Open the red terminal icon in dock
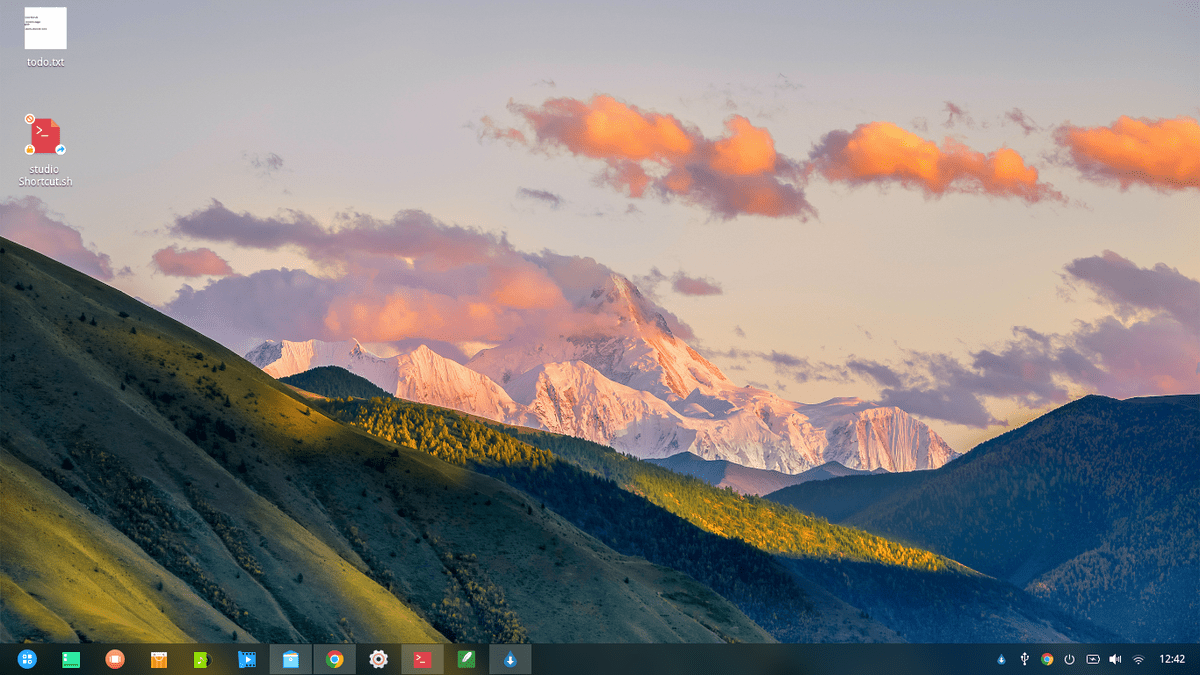Viewport: 1200px width, 675px height. [x=422, y=659]
